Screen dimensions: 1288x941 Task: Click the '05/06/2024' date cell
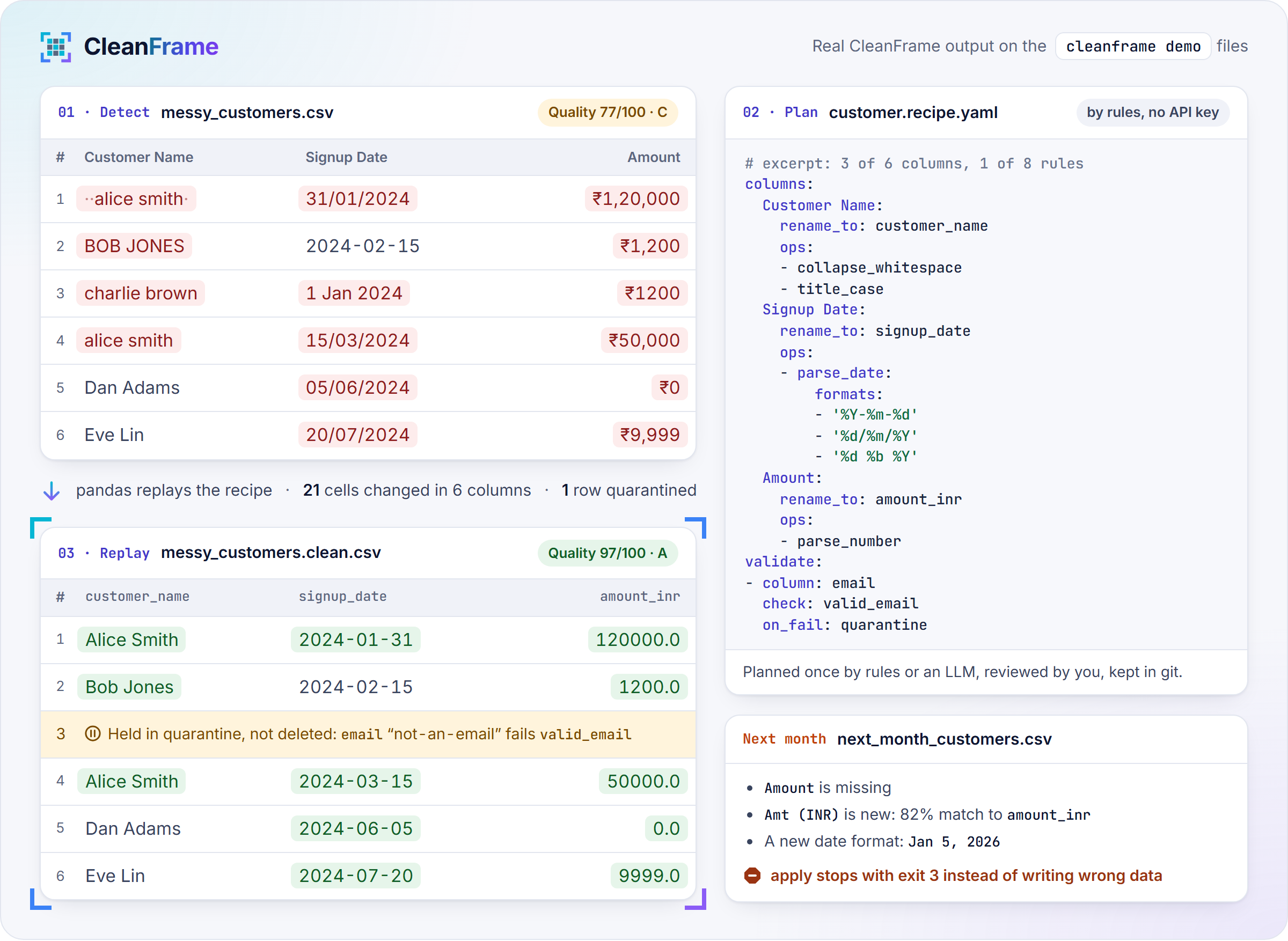(358, 388)
